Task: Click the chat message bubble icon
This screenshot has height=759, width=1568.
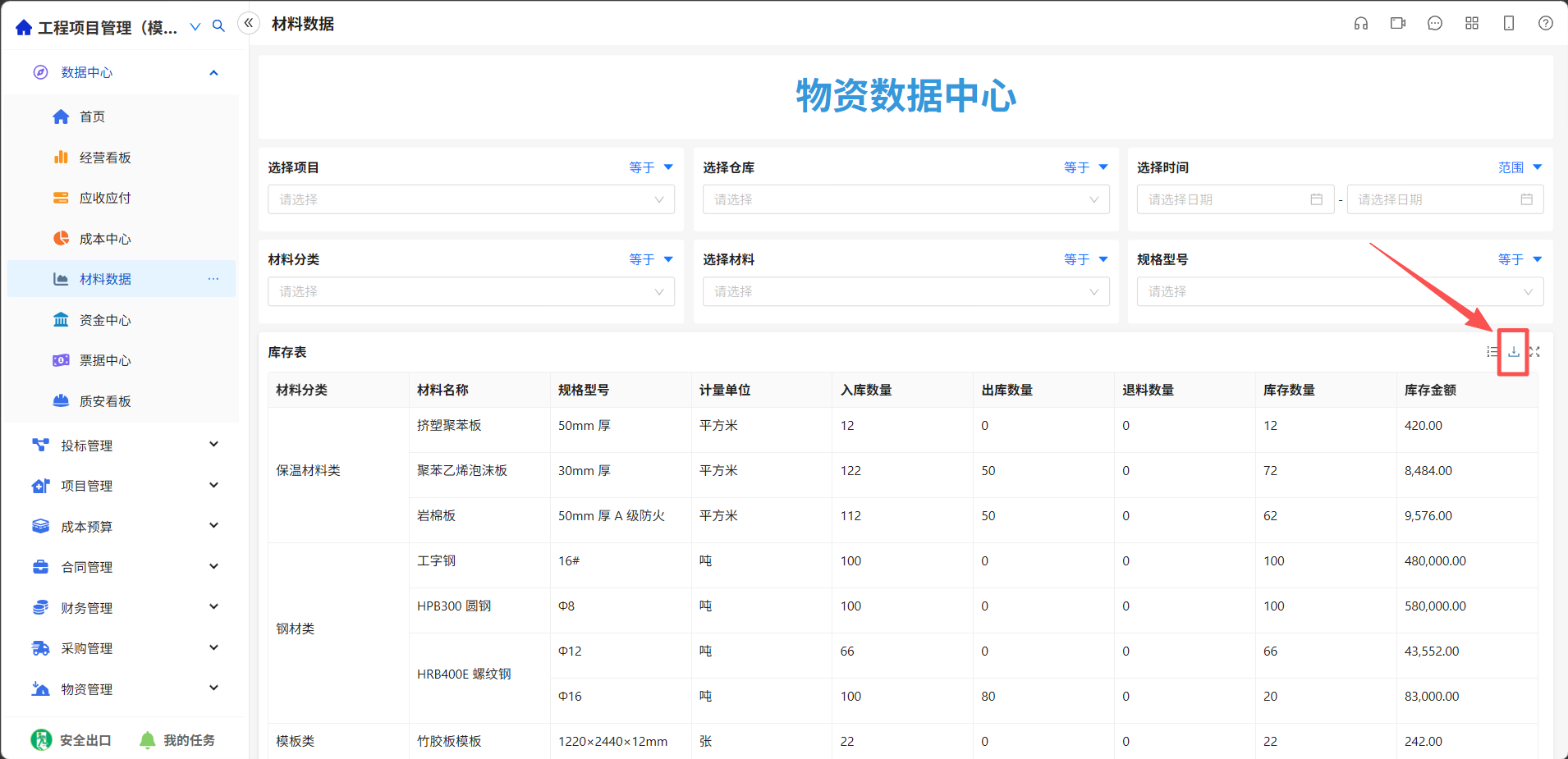Action: (x=1435, y=24)
